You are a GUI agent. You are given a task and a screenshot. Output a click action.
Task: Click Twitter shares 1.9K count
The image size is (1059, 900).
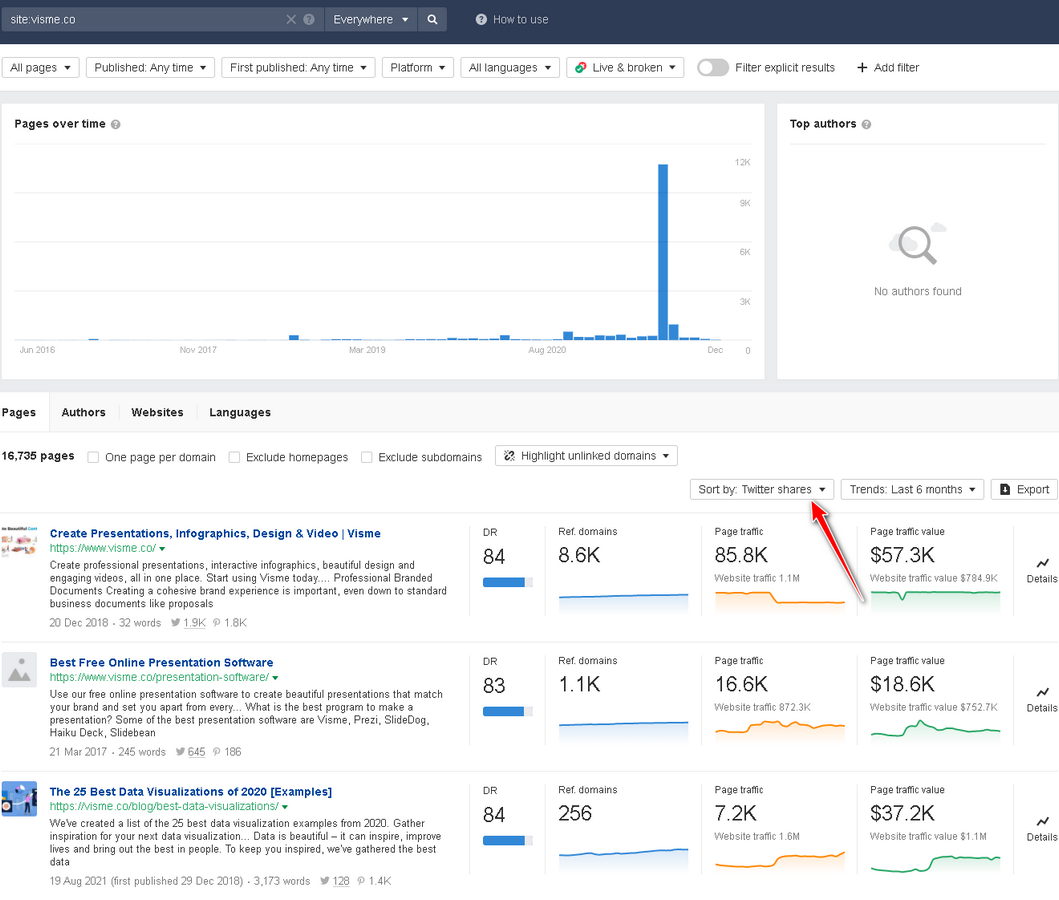[194, 623]
